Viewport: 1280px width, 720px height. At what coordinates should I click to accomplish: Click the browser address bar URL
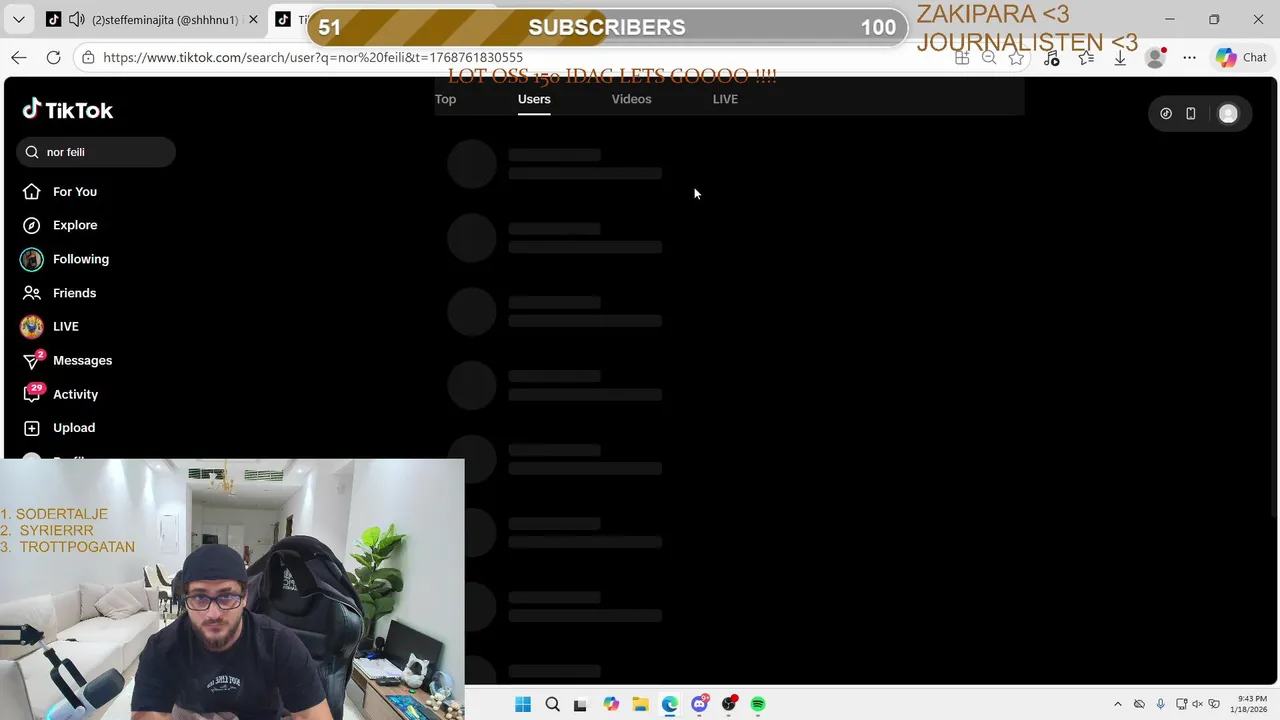(x=313, y=58)
